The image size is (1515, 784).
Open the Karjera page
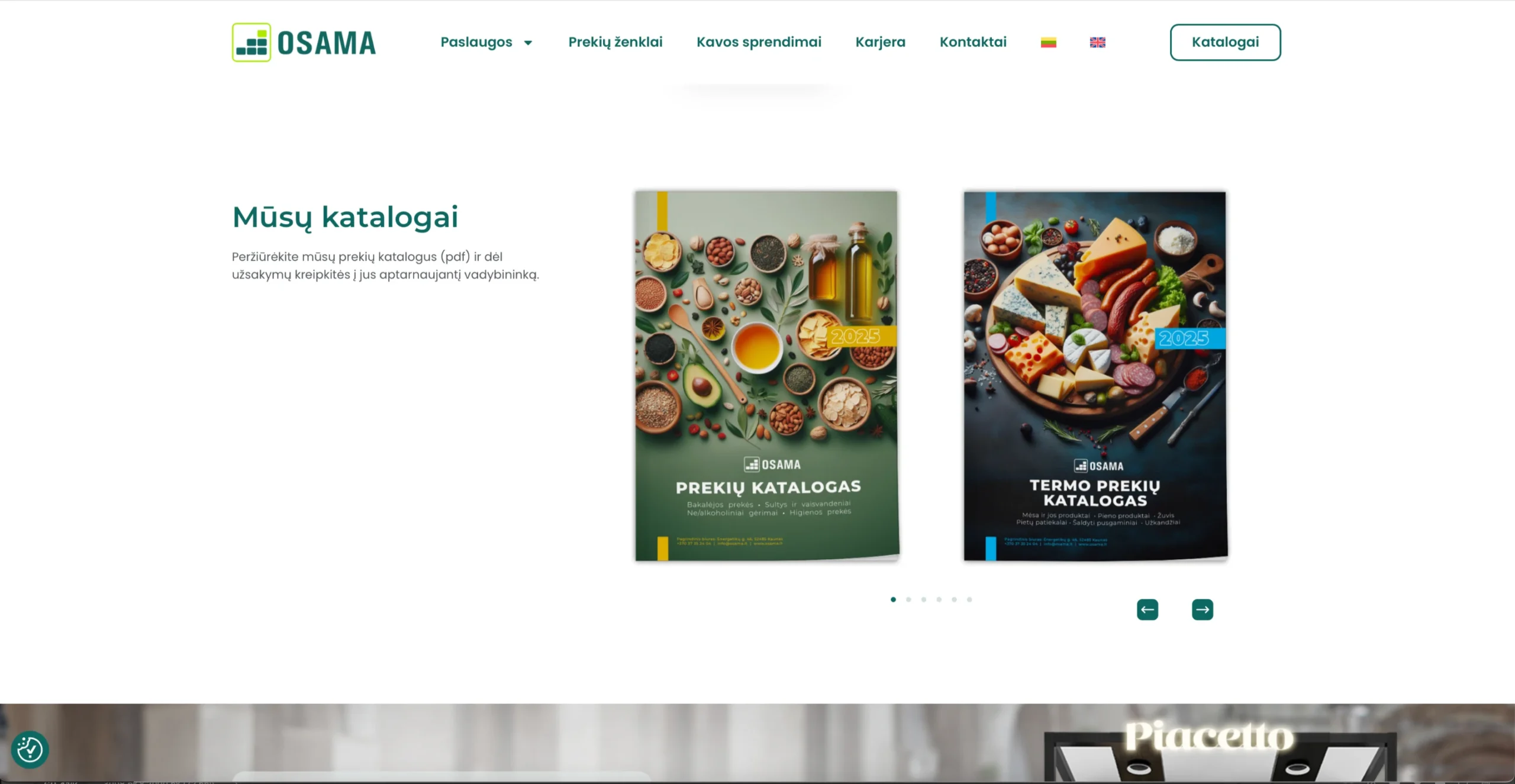point(880,42)
